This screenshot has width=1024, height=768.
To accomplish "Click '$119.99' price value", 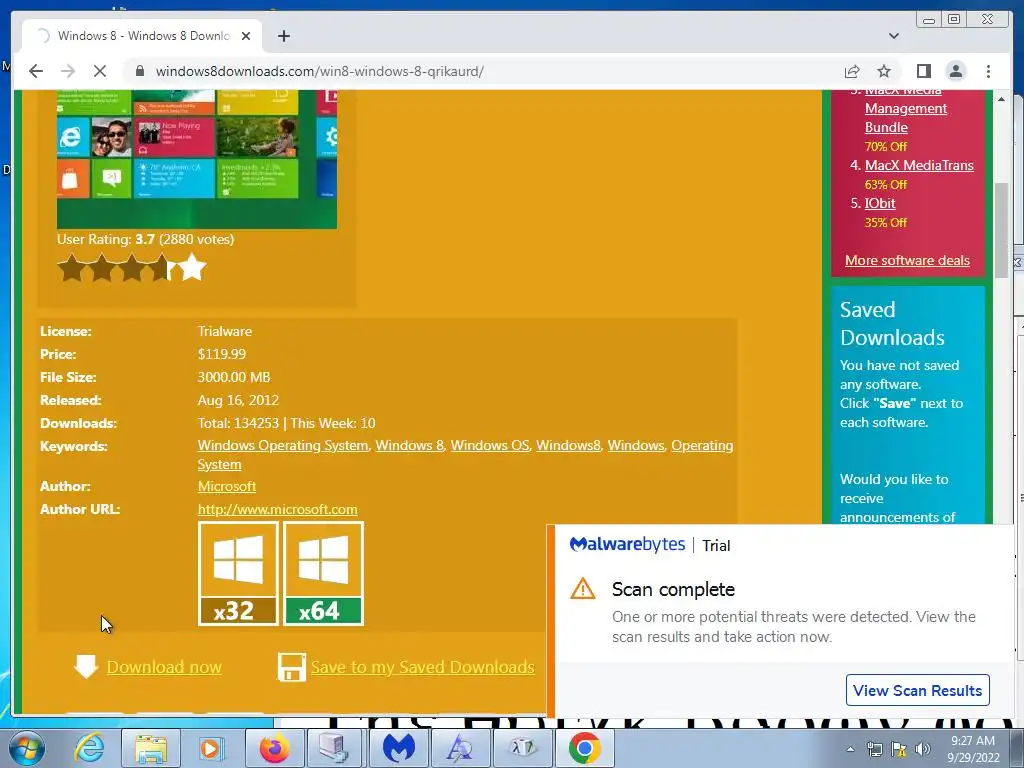I will click(x=222, y=354).
